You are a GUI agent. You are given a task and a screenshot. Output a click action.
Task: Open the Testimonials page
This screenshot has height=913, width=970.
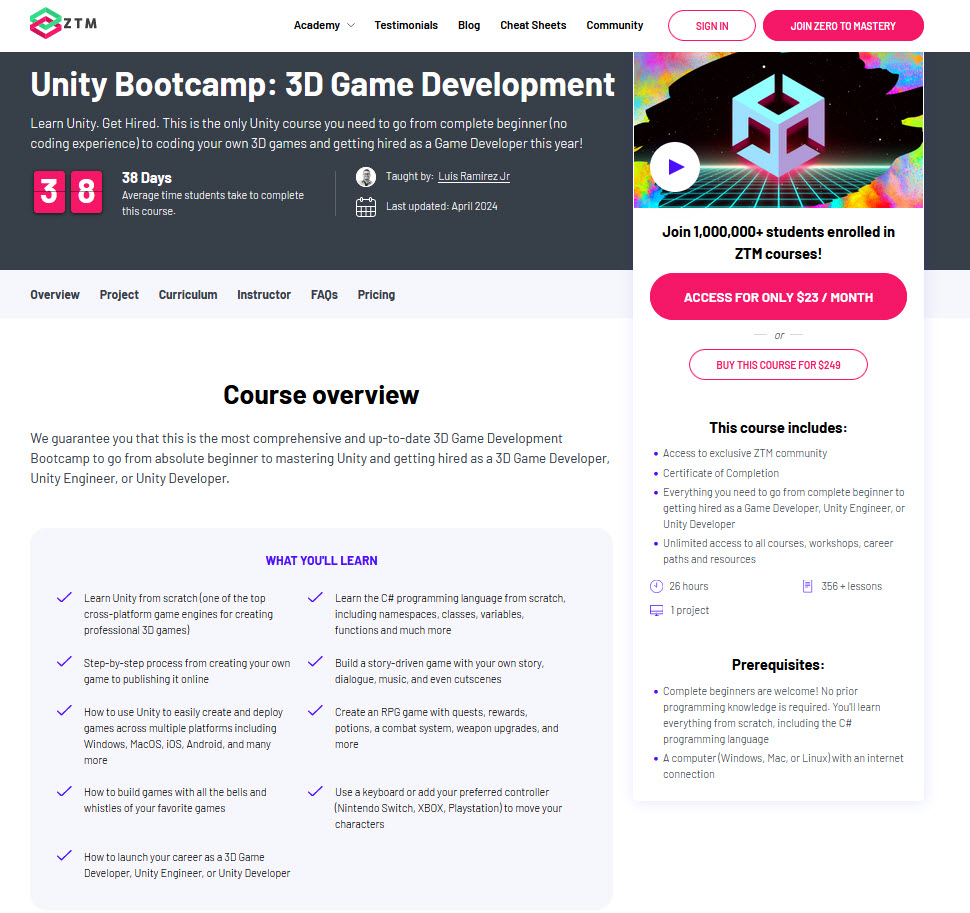click(406, 25)
